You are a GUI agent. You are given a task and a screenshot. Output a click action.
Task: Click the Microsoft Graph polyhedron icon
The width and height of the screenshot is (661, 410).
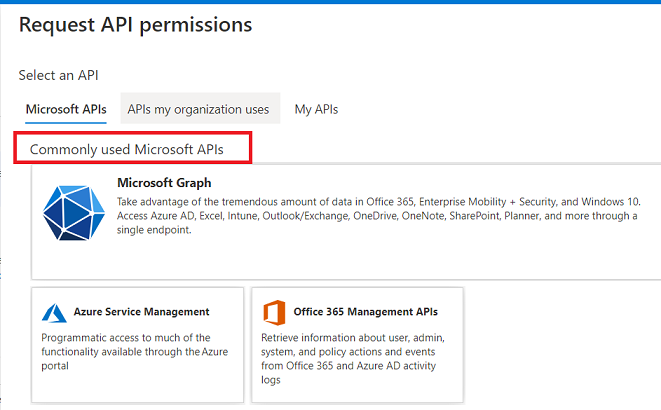click(x=74, y=213)
